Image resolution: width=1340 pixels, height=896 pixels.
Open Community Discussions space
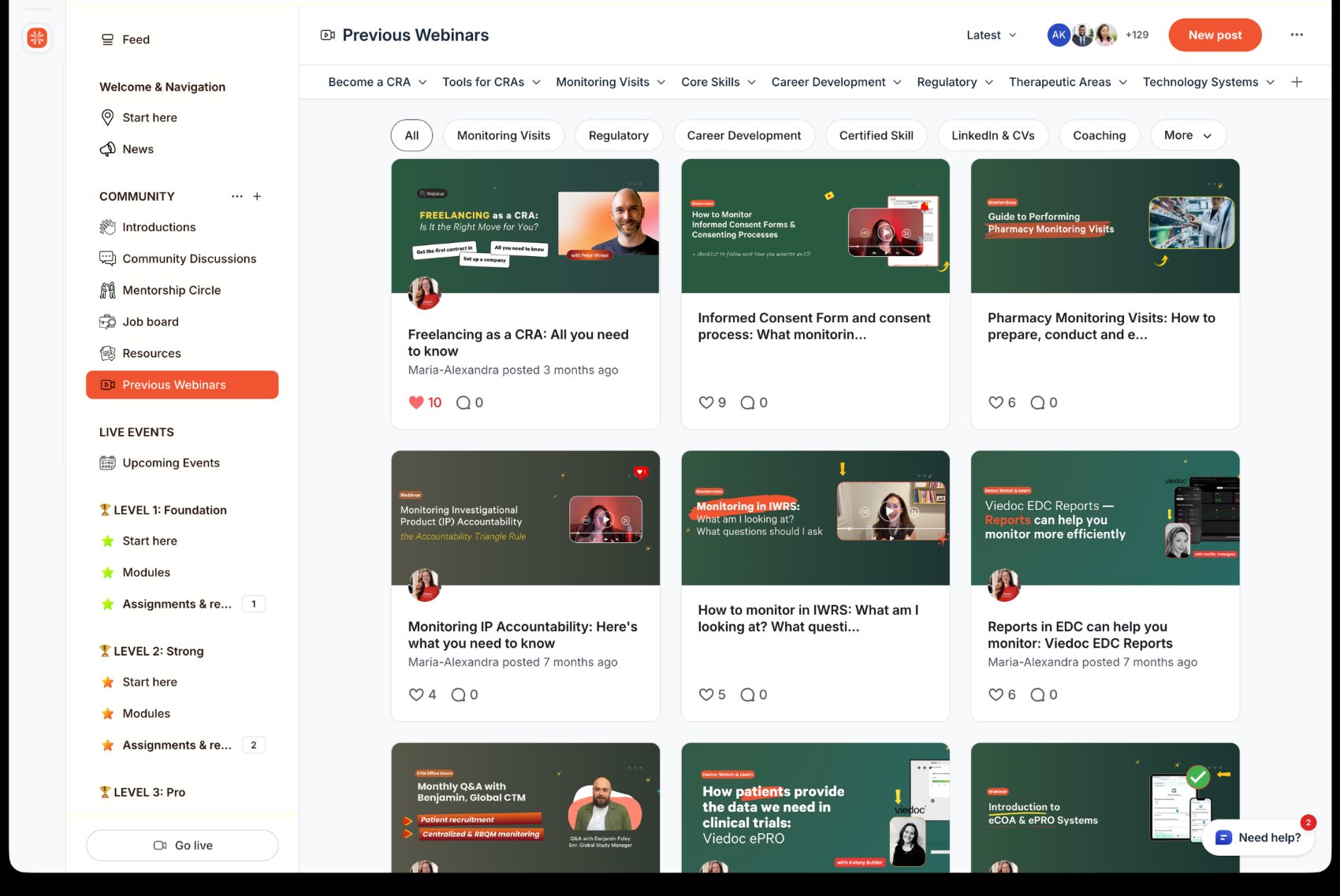point(189,258)
